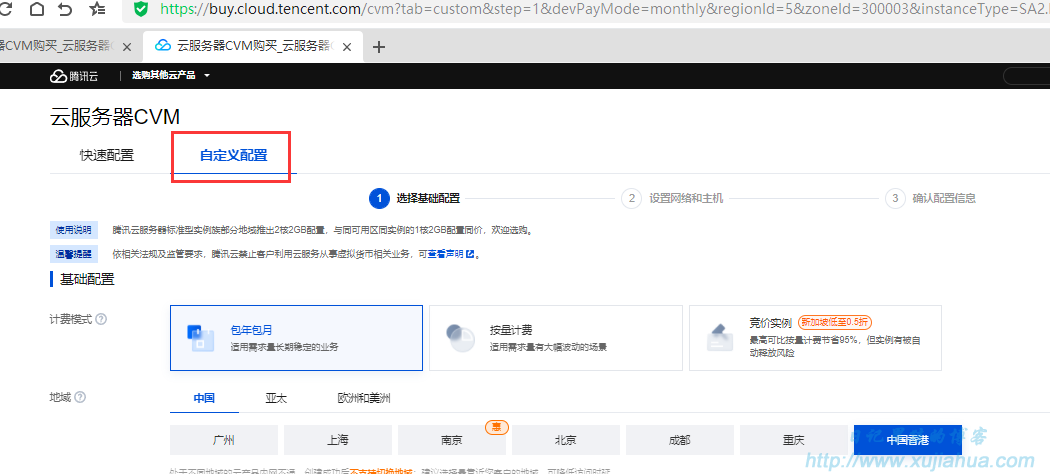Image resolution: width=1050 pixels, height=474 pixels.
Task: Select the 中国 region tab
Action: pyautogui.click(x=204, y=398)
